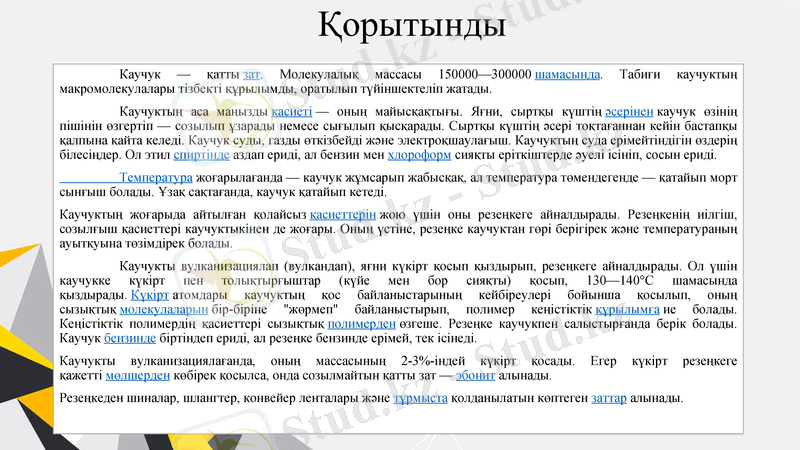Follow the 'спиртінде' link
This screenshot has height=450, width=800.
point(202,155)
